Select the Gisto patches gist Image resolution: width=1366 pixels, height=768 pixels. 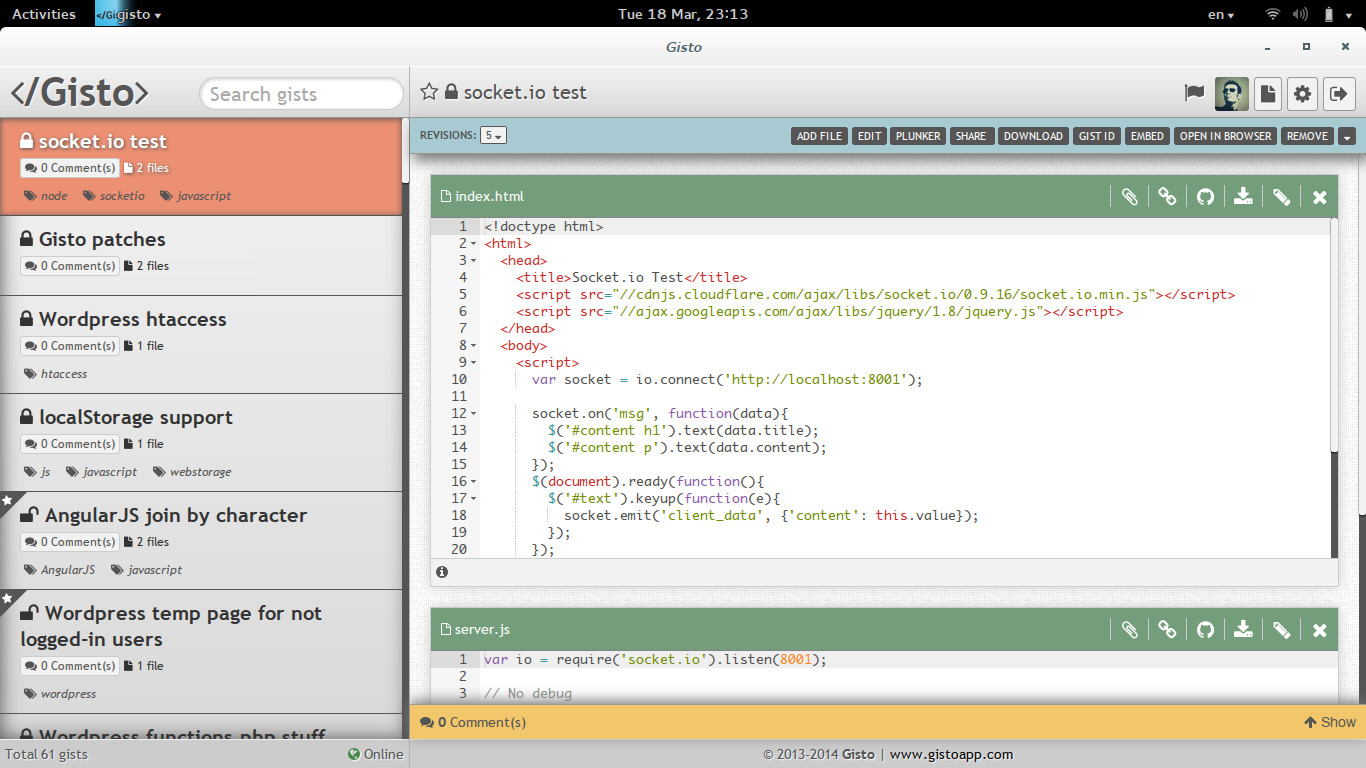(200, 256)
